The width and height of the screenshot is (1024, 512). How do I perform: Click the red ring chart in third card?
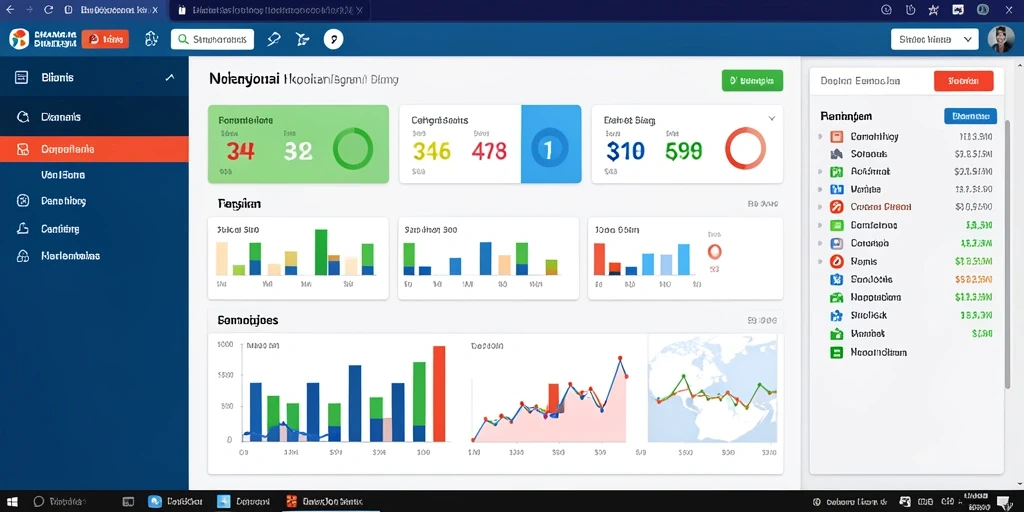[x=745, y=149]
